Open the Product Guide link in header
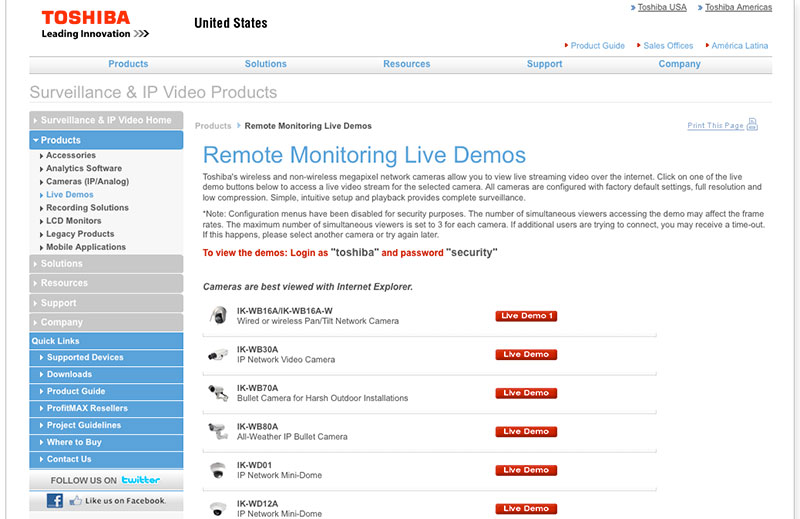This screenshot has width=800, height=519. click(597, 45)
